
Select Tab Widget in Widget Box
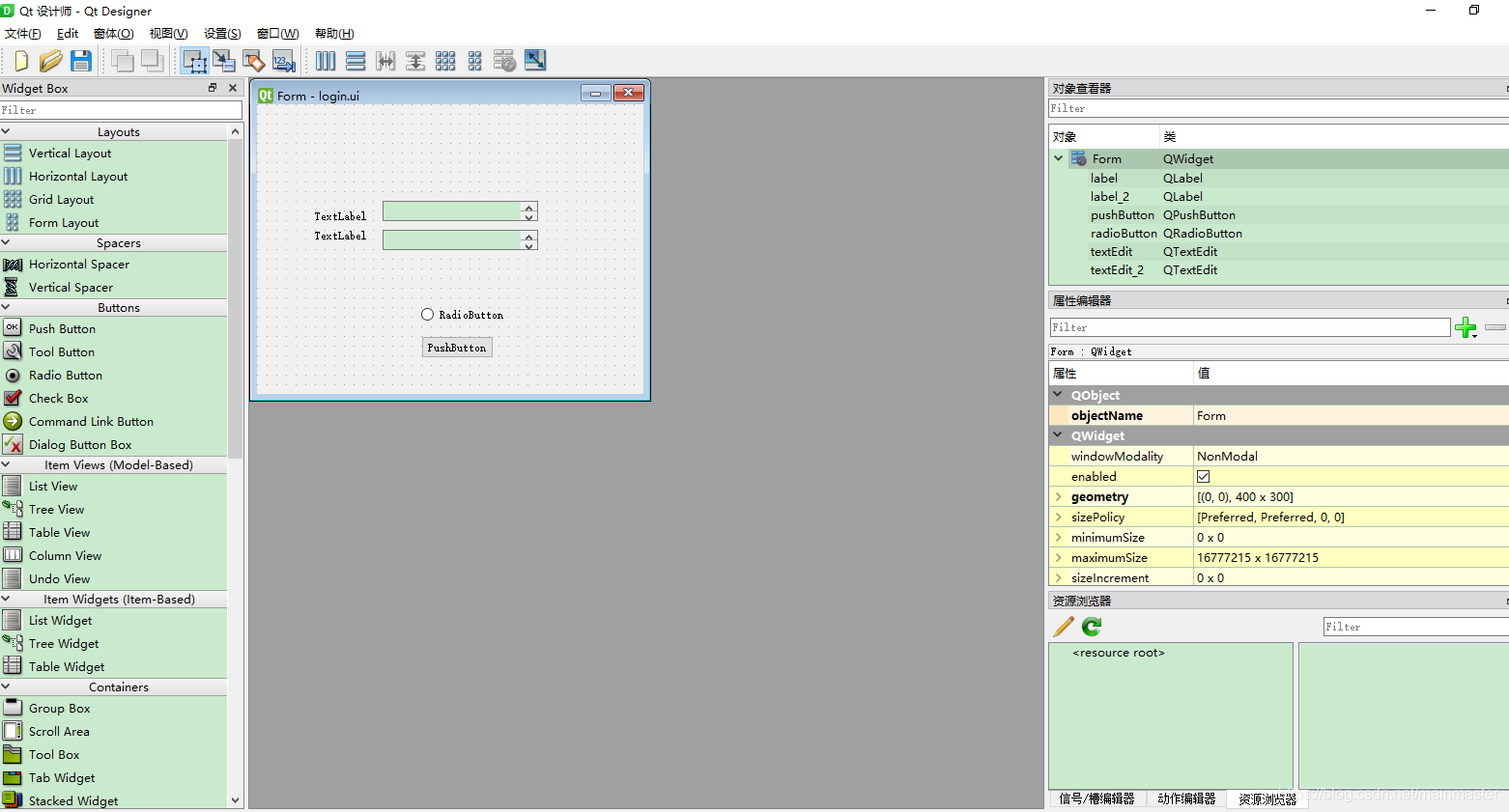point(62,777)
